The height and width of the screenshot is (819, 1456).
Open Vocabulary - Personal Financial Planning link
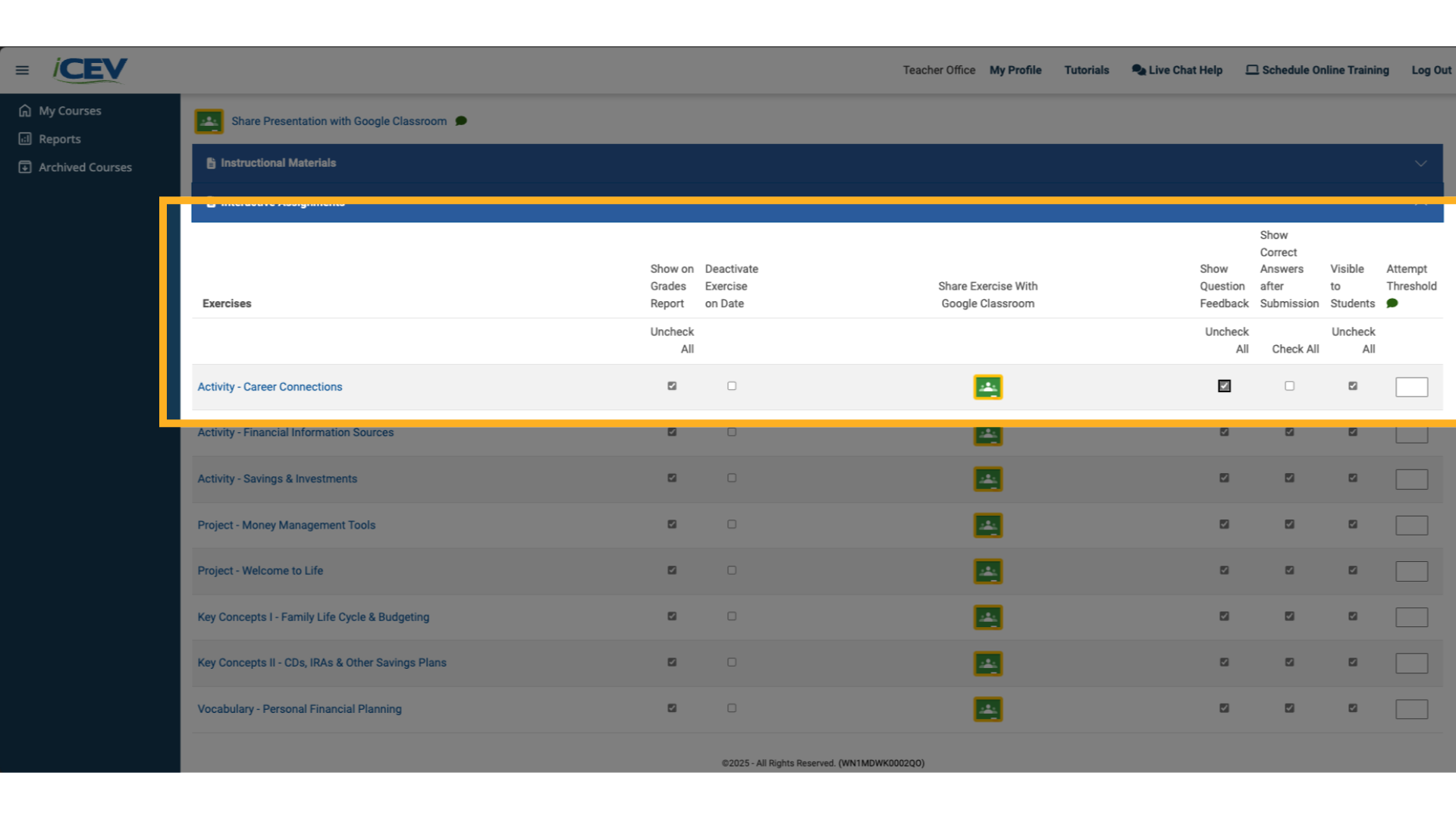300,709
